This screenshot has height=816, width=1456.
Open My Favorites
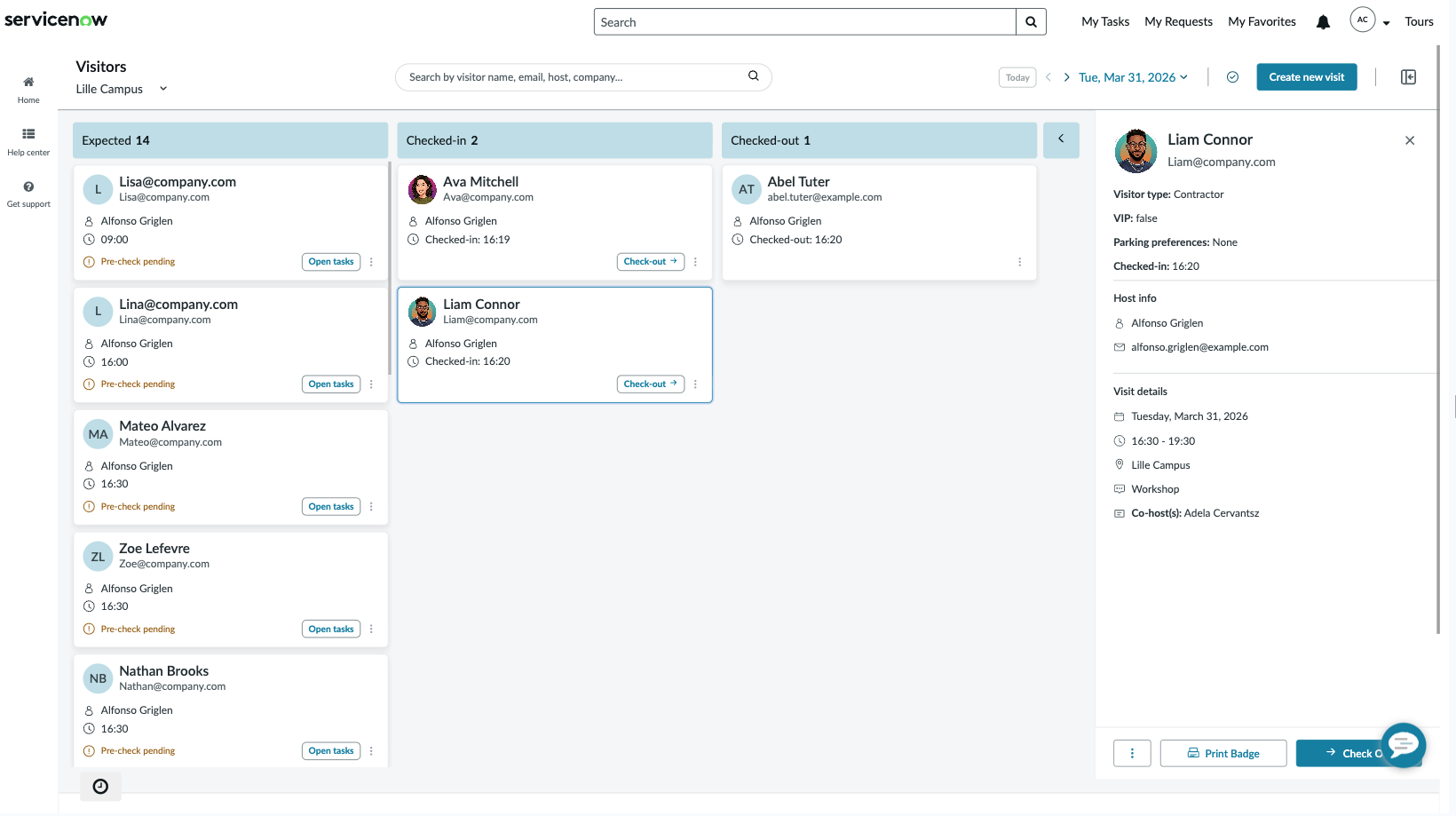pyautogui.click(x=1262, y=21)
